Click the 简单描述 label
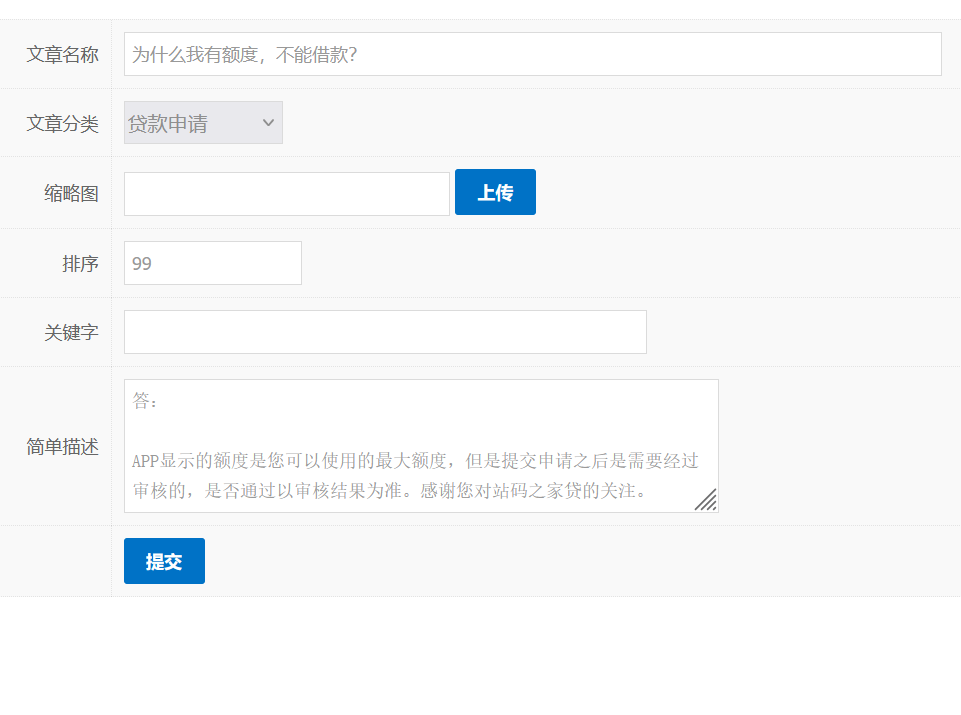This screenshot has height=715, width=961. (x=63, y=447)
